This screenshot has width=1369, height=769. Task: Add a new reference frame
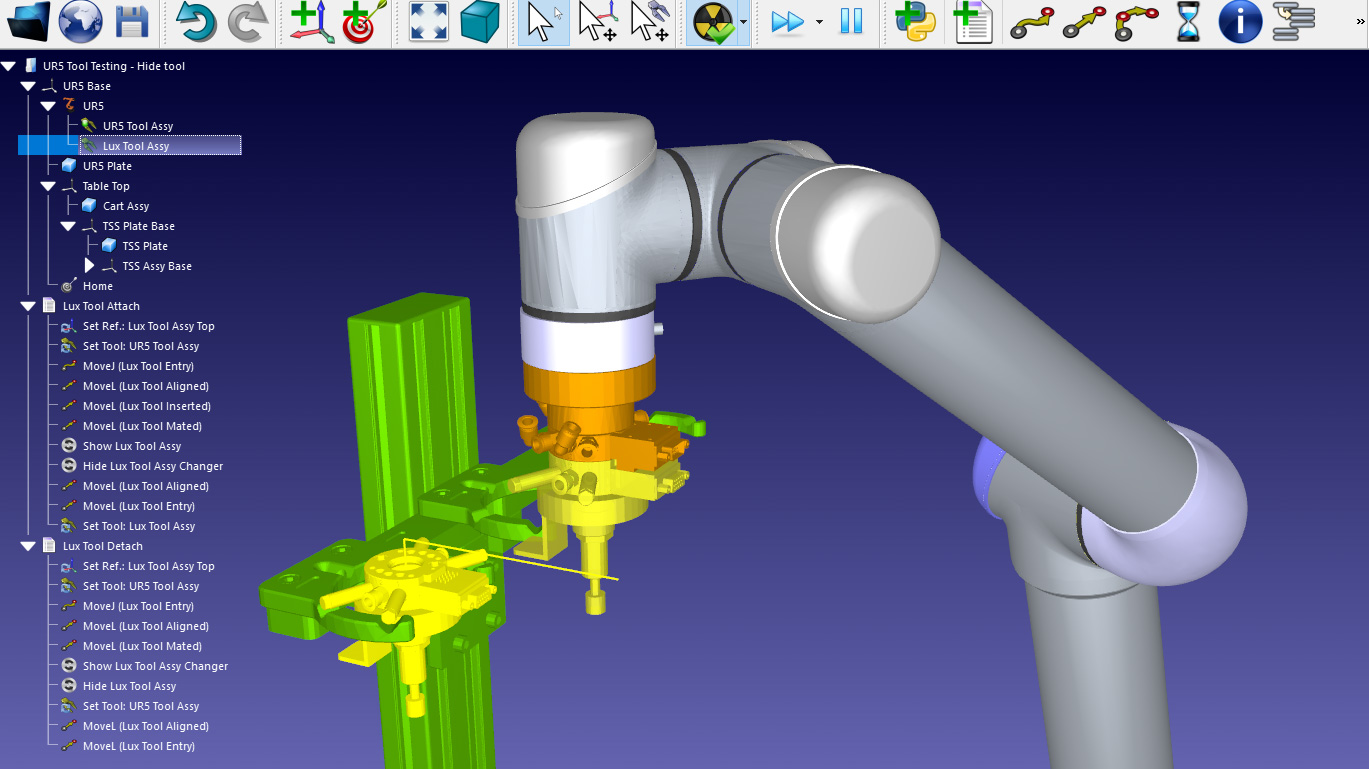(312, 21)
